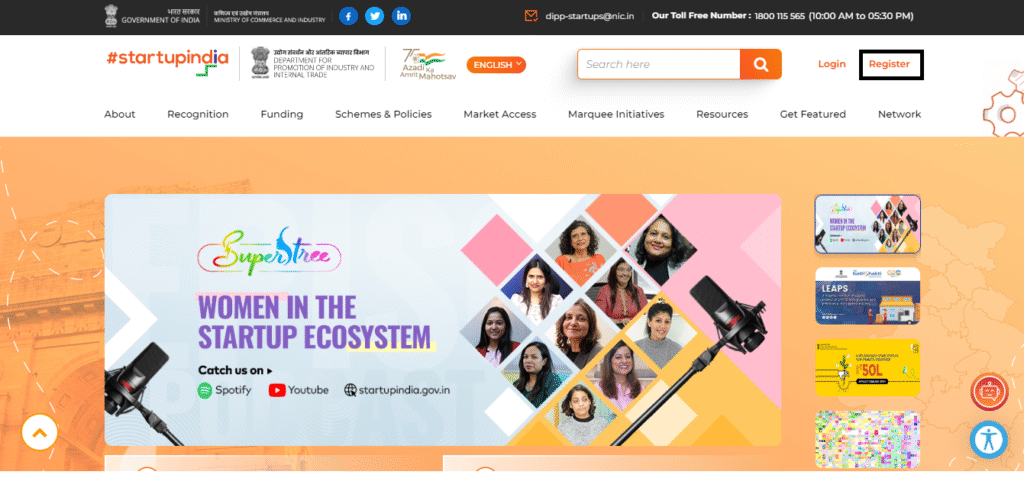
Task: Select the LEAPS banner thumbnail
Action: click(867, 296)
